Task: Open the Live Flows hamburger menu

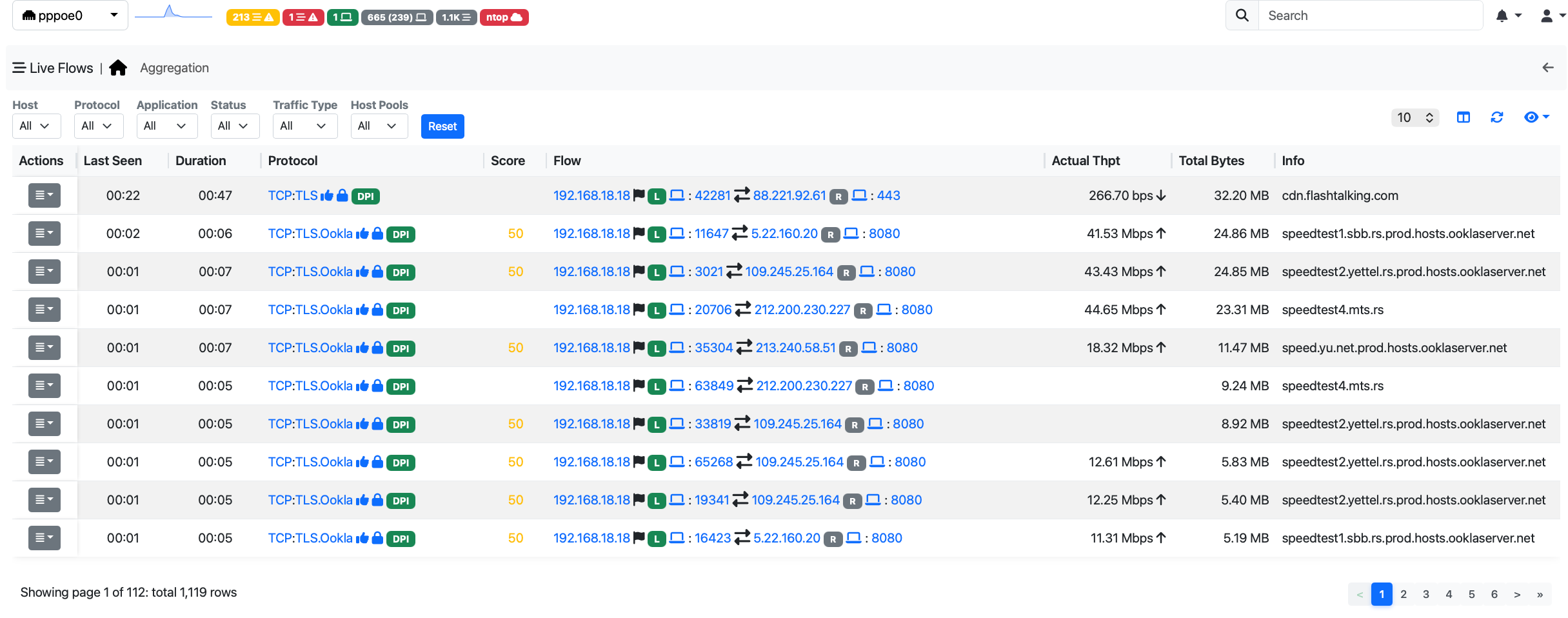Action: pos(19,68)
